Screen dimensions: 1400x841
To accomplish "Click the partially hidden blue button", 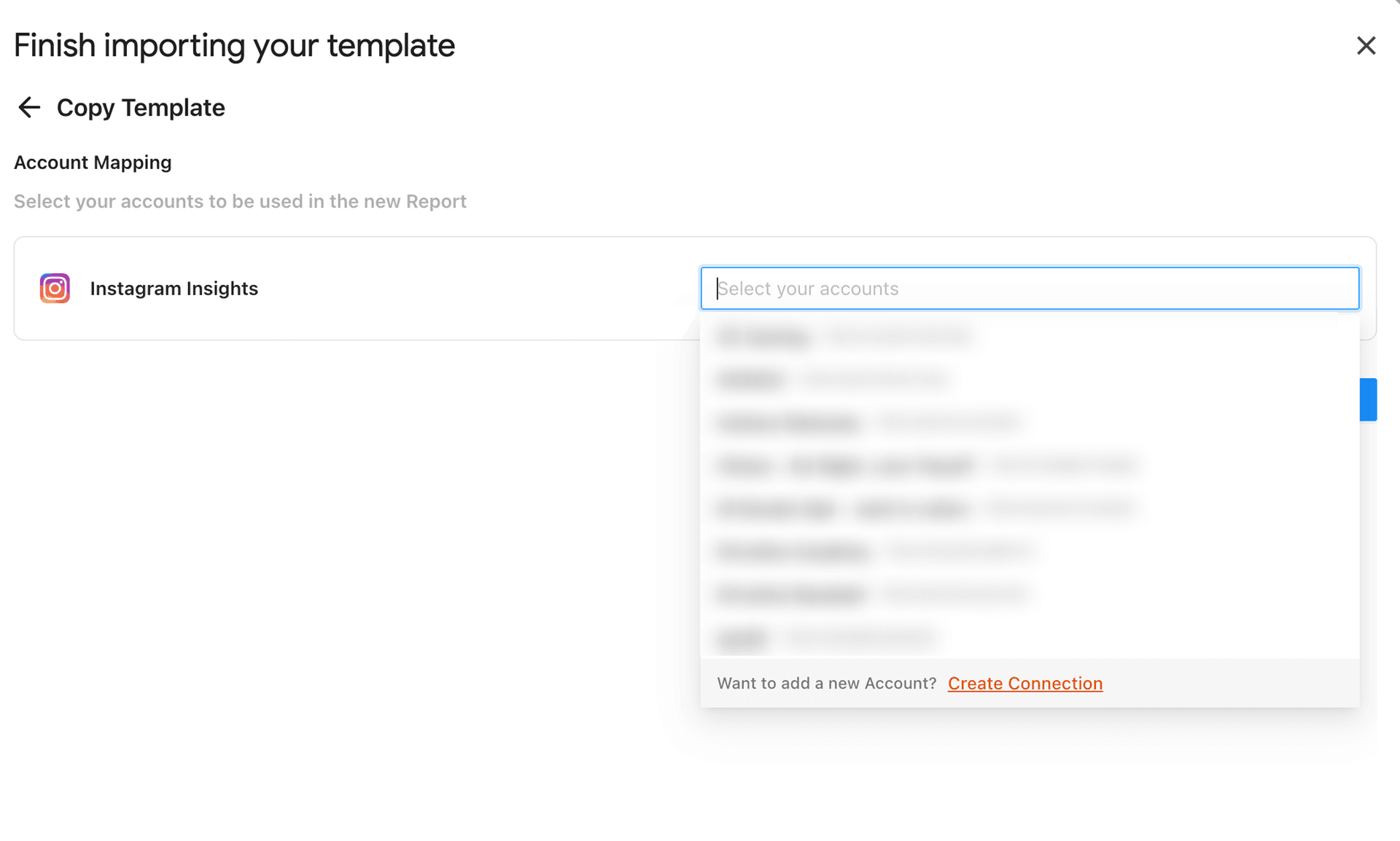I will pyautogui.click(x=1368, y=399).
